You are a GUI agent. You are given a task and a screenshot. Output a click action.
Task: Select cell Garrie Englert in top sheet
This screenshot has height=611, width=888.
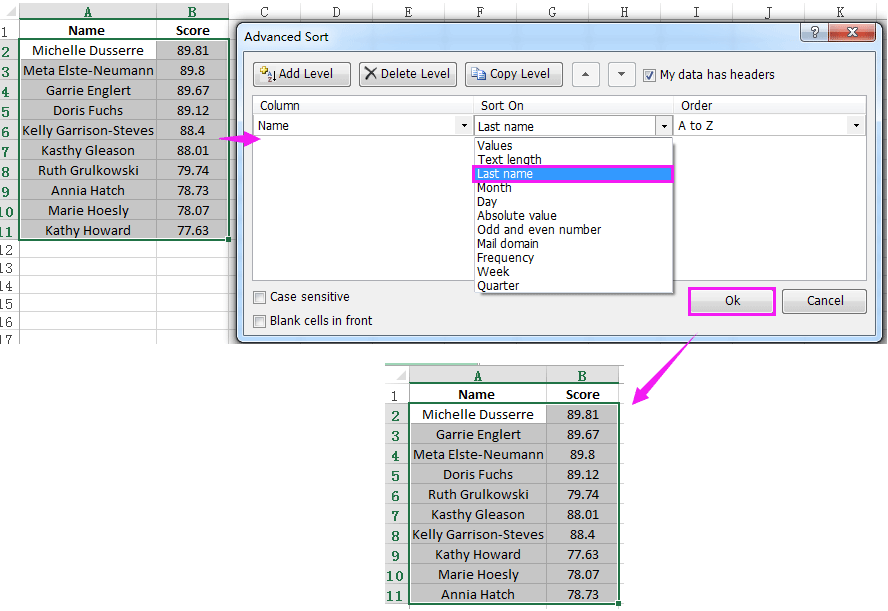88,91
